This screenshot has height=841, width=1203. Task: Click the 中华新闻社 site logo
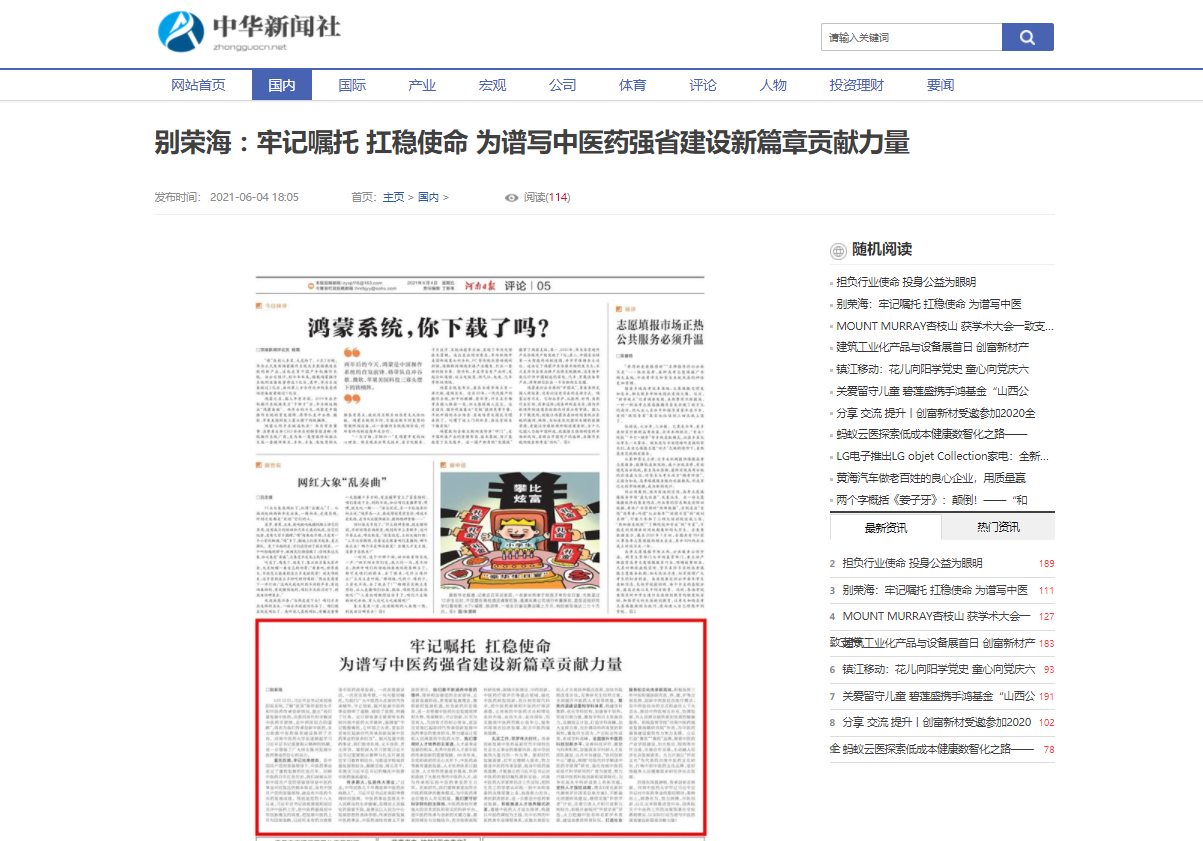pos(250,31)
